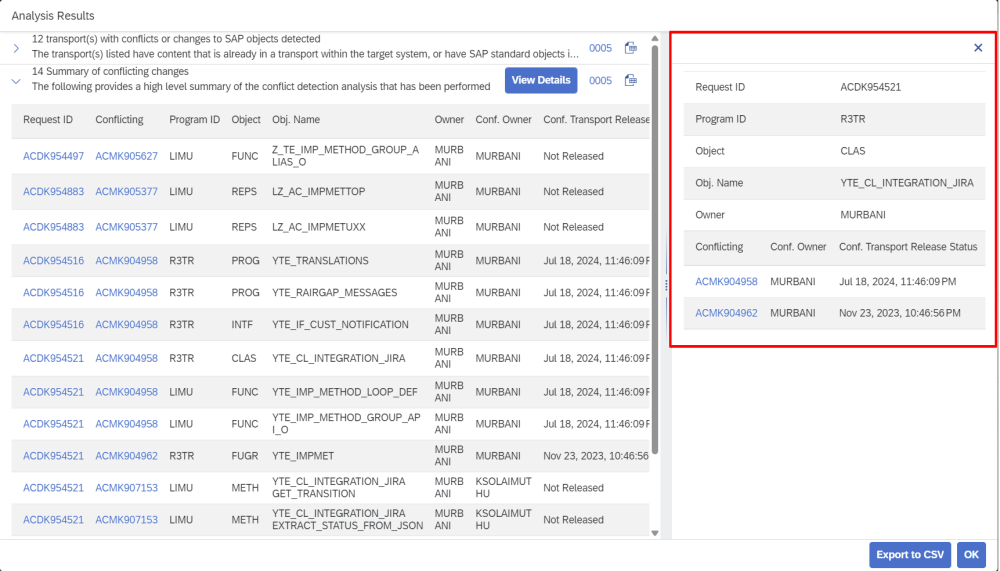Viewport: 1000px width, 571px height.
Task: Open 0005 link beside View Details button
Action: (600, 80)
